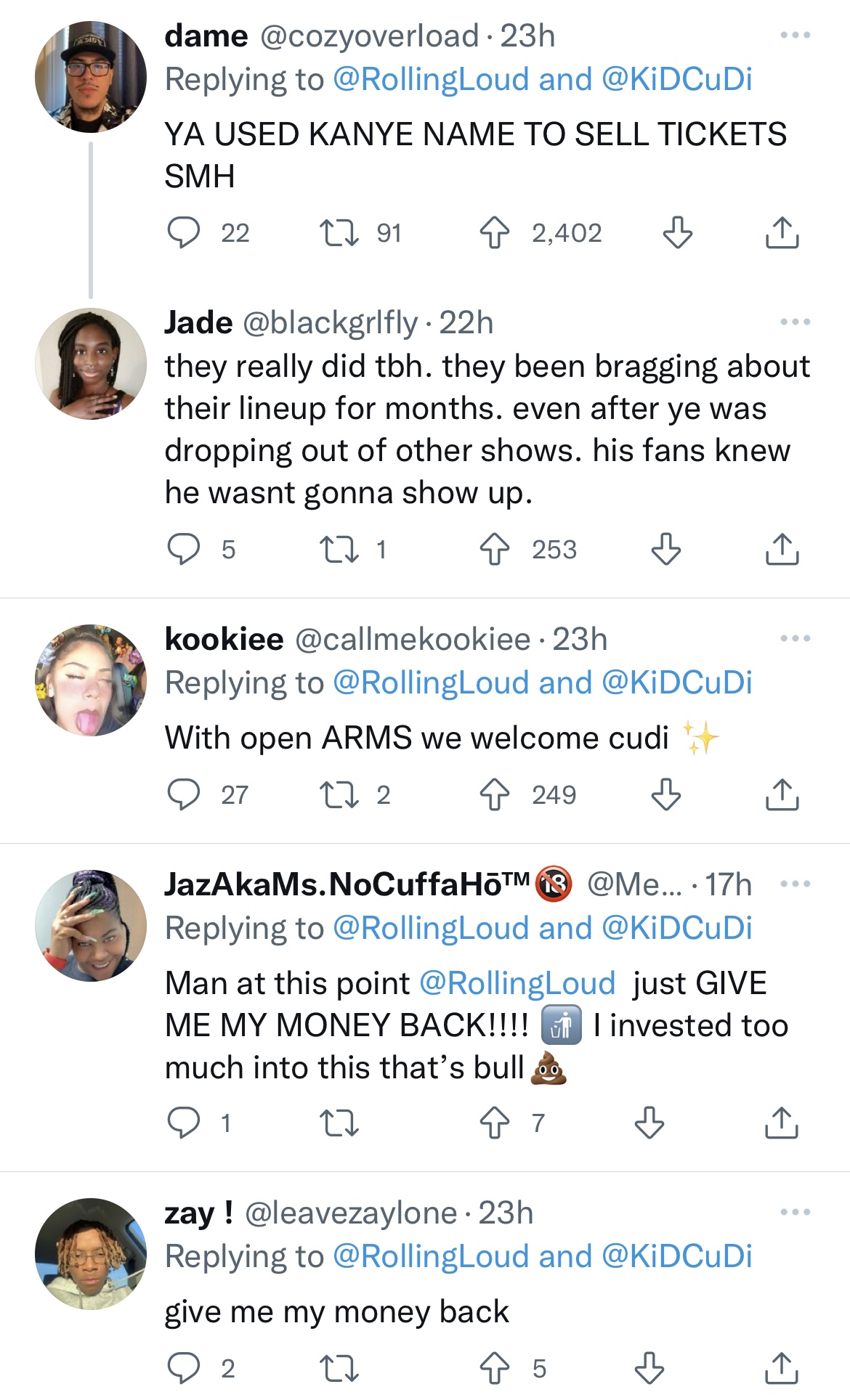Reply to kookiee's welcome cudi tweet
Screen dimensions: 850x1400
pyautogui.click(x=184, y=794)
